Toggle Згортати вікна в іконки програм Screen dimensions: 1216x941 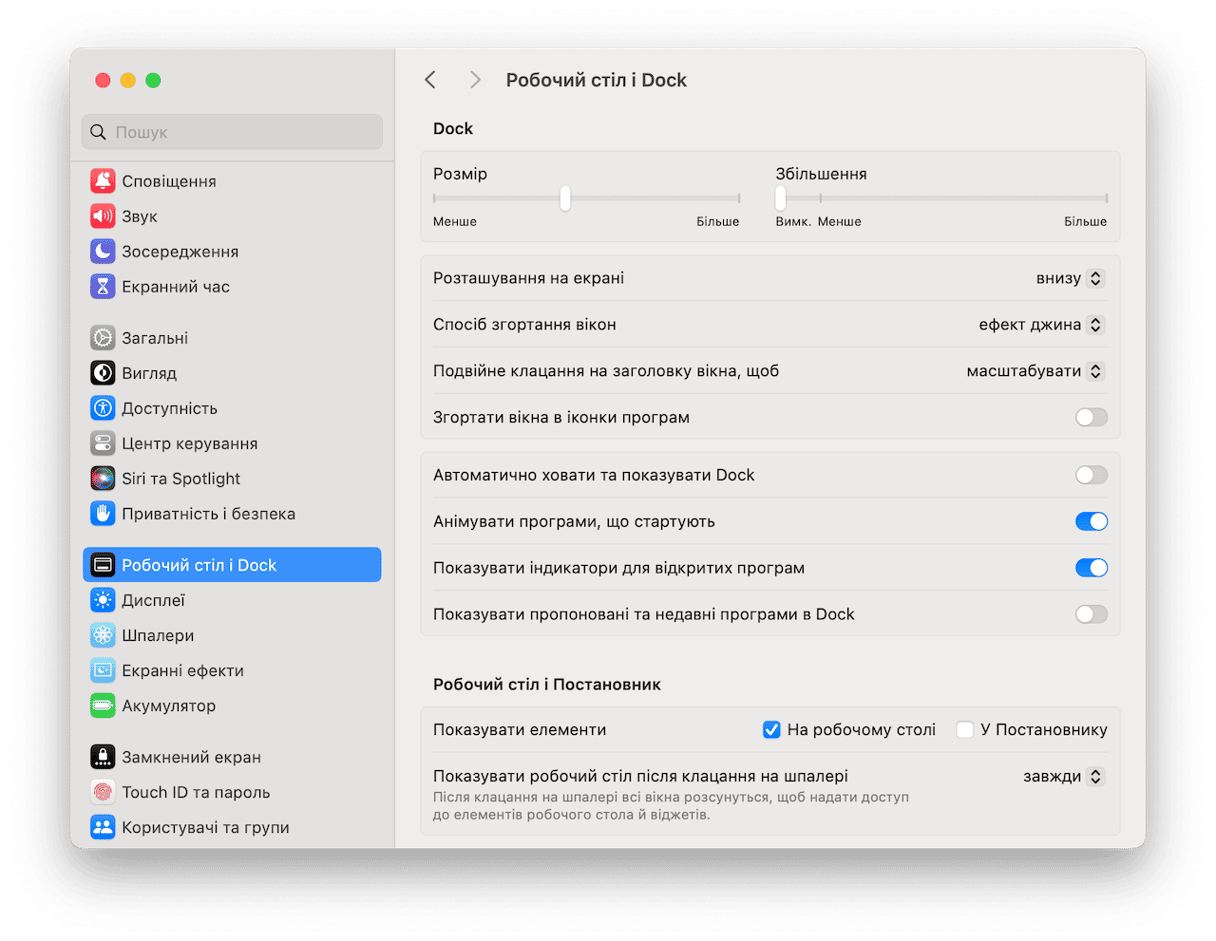[x=1091, y=417]
